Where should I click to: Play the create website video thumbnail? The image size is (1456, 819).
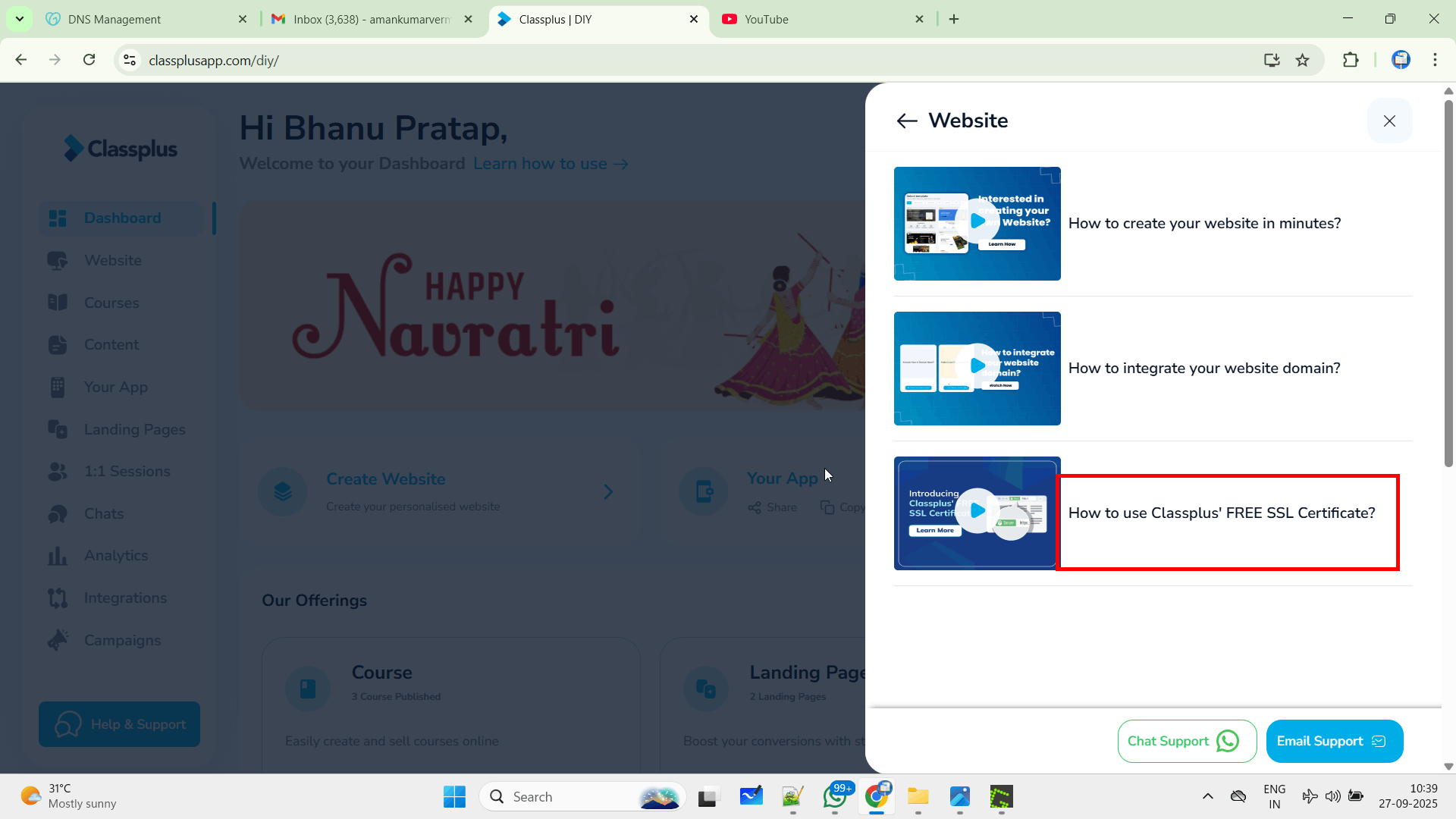[977, 221]
